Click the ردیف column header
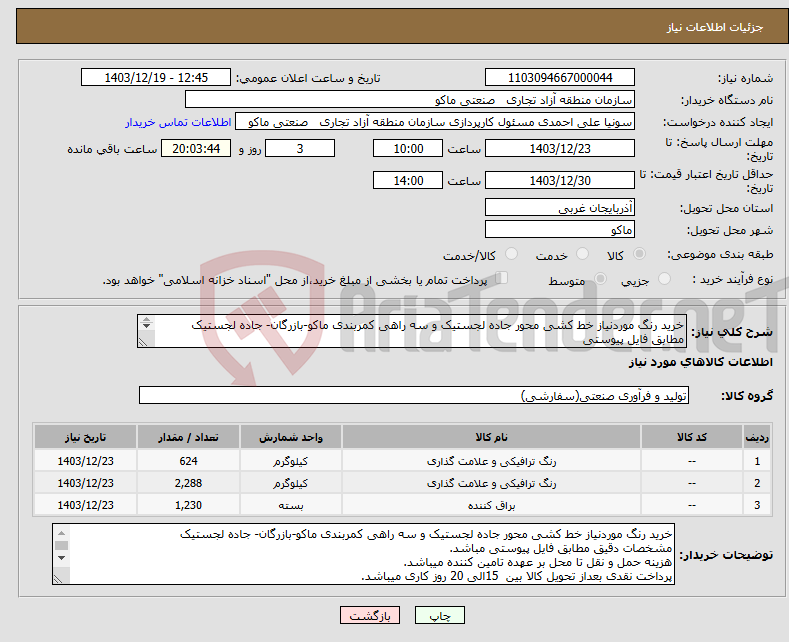The image size is (789, 642). tap(757, 437)
